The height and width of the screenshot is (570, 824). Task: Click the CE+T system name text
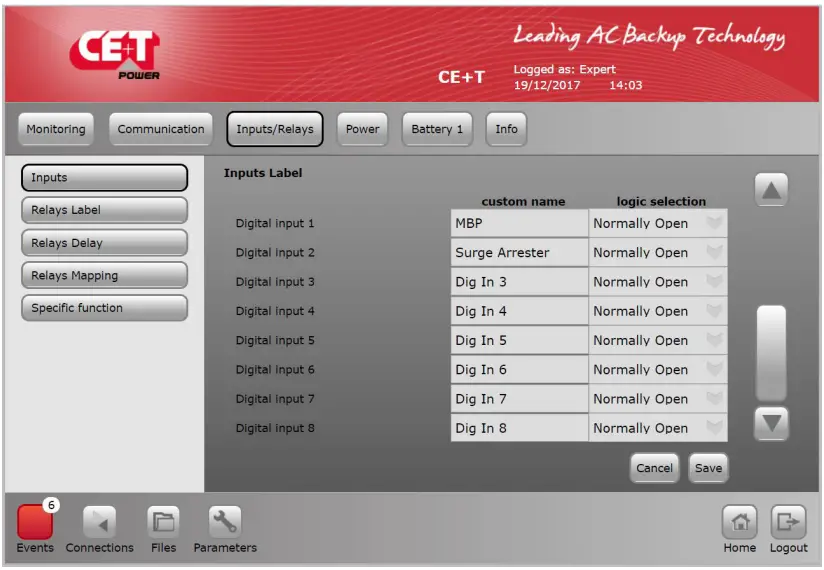tap(461, 77)
